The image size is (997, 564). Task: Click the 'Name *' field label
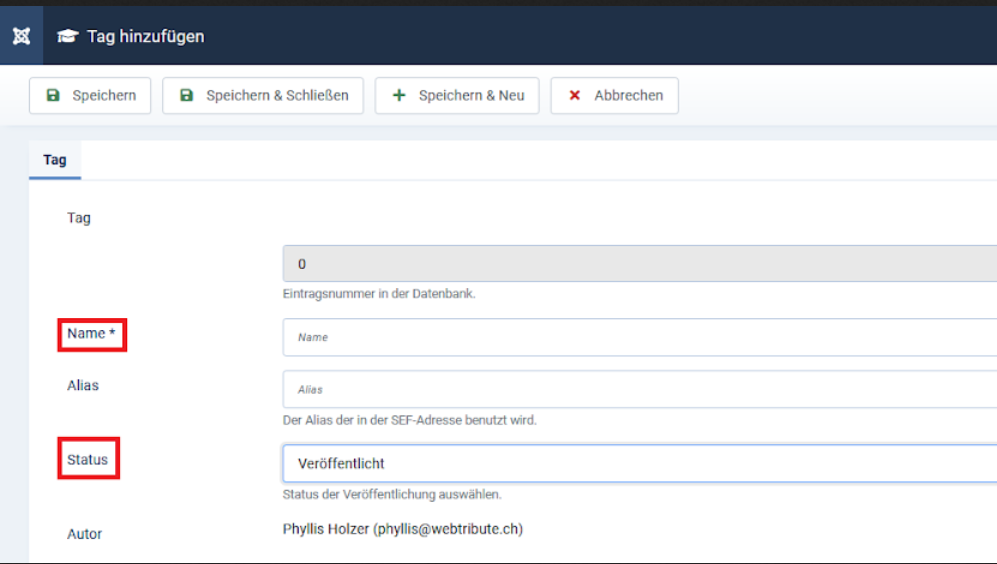(x=91, y=333)
